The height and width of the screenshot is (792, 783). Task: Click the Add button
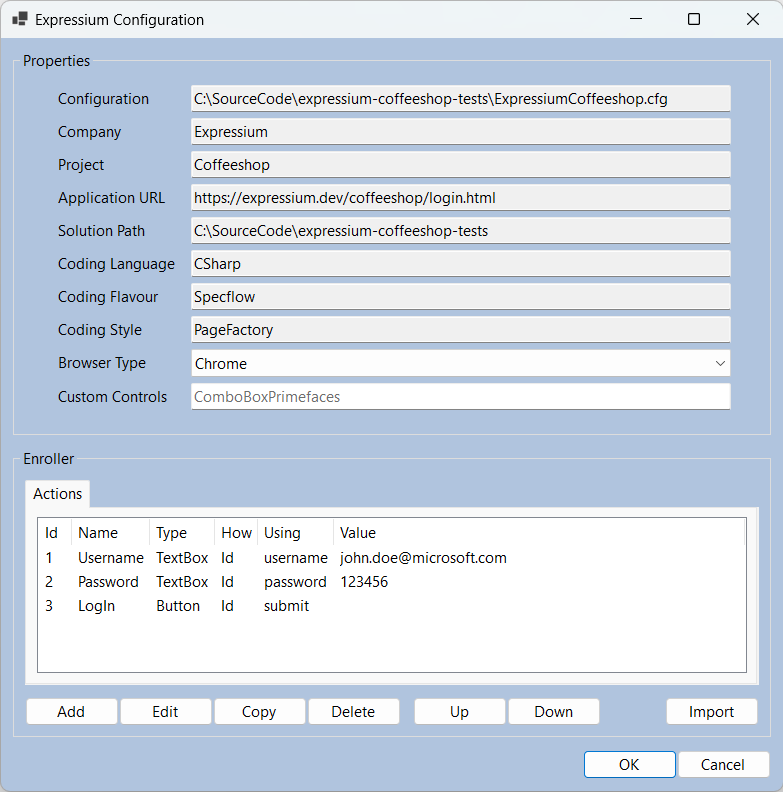coord(71,712)
